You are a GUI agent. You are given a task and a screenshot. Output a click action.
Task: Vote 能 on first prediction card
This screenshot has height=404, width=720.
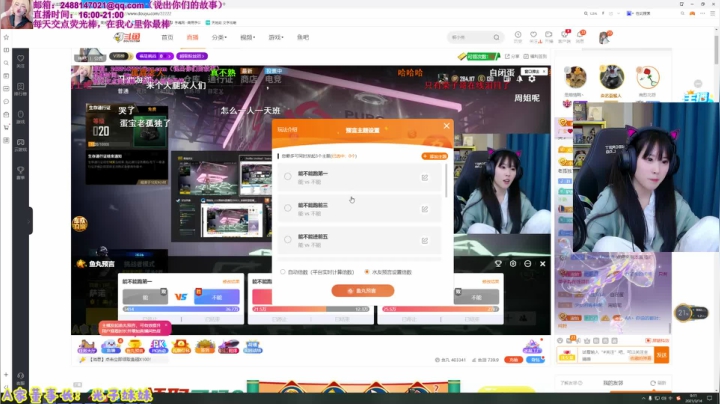click(x=145, y=297)
